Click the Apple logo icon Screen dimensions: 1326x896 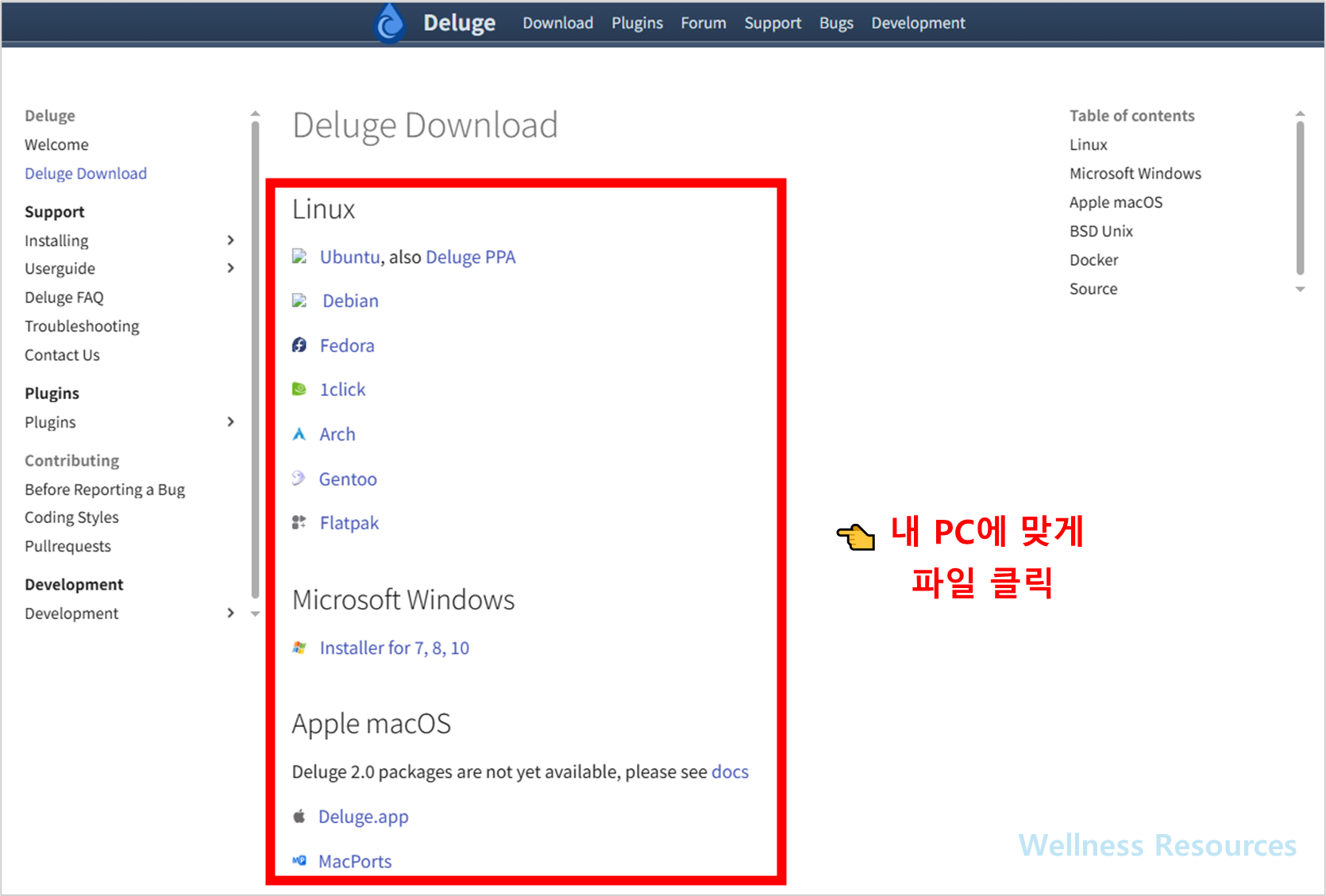click(299, 816)
